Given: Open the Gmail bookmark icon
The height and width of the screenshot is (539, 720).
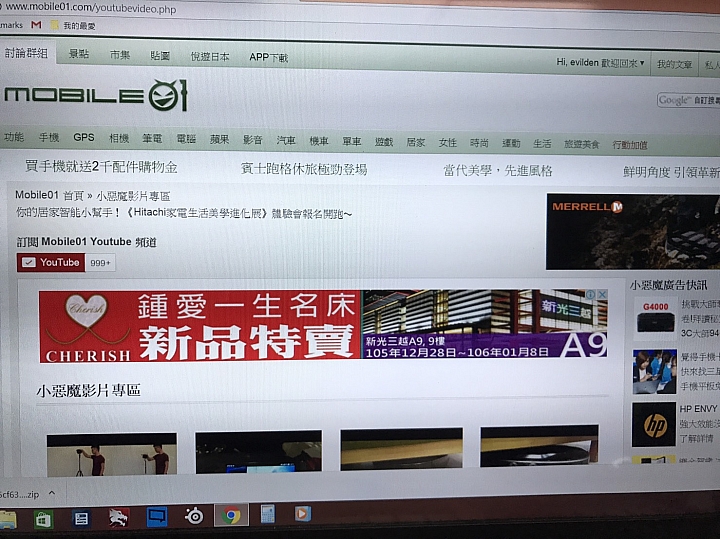Looking at the screenshot, I should tap(36, 25).
